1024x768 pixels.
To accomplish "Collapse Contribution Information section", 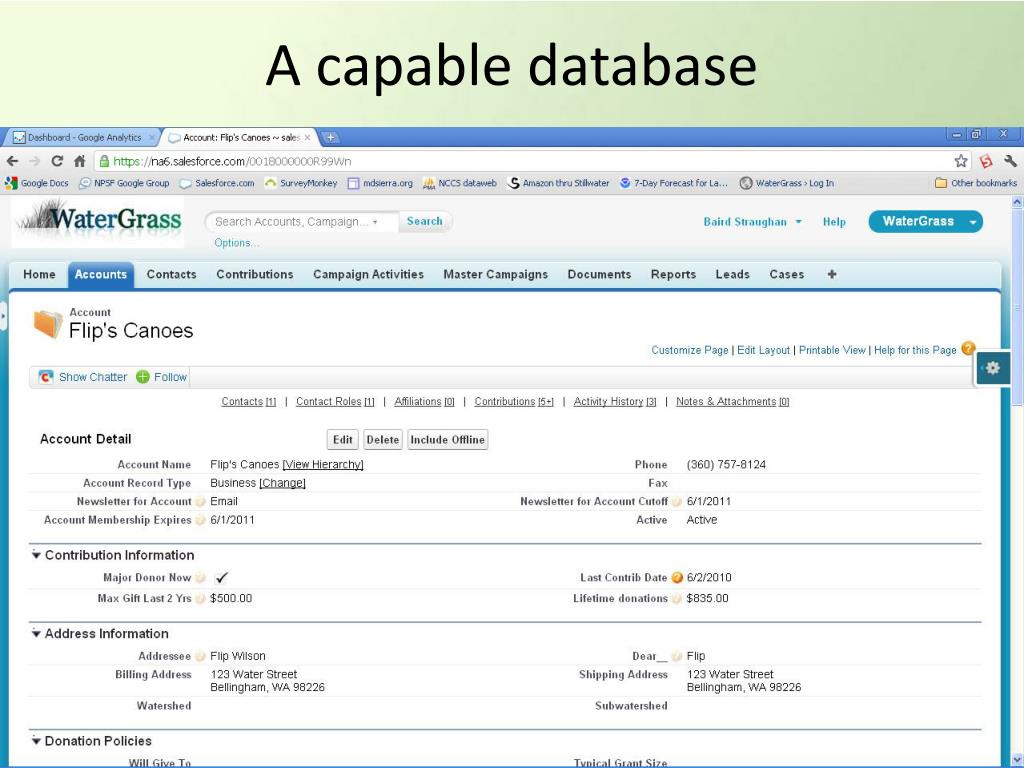I will tap(36, 555).
